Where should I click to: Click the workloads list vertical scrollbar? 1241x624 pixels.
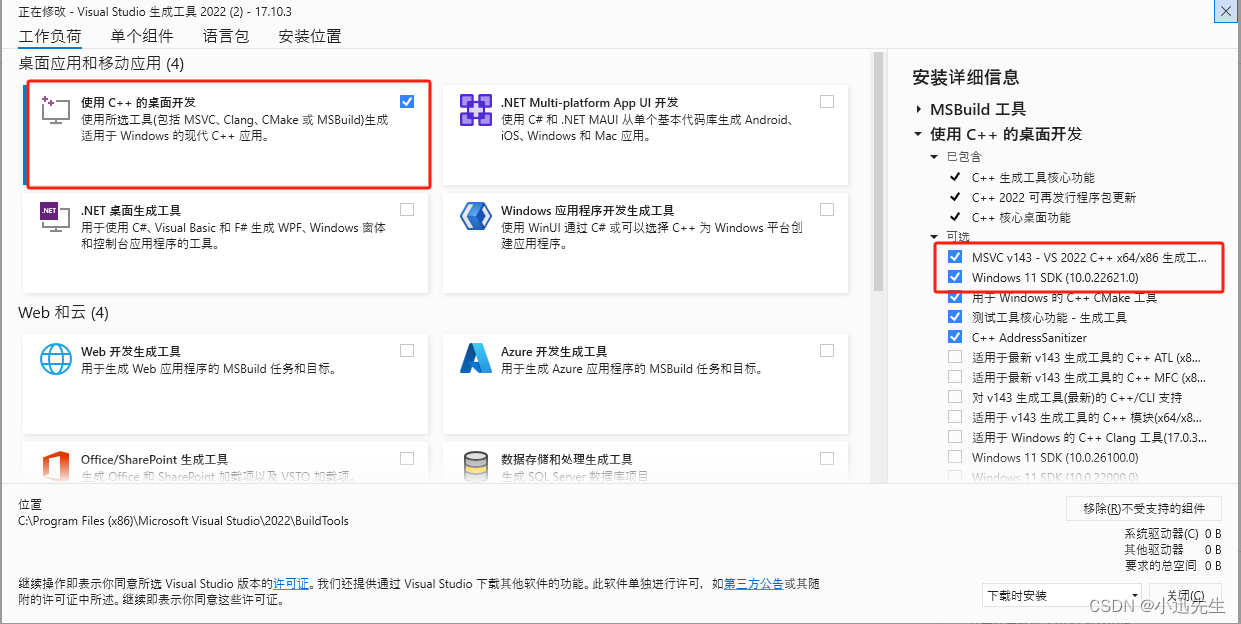[x=878, y=170]
